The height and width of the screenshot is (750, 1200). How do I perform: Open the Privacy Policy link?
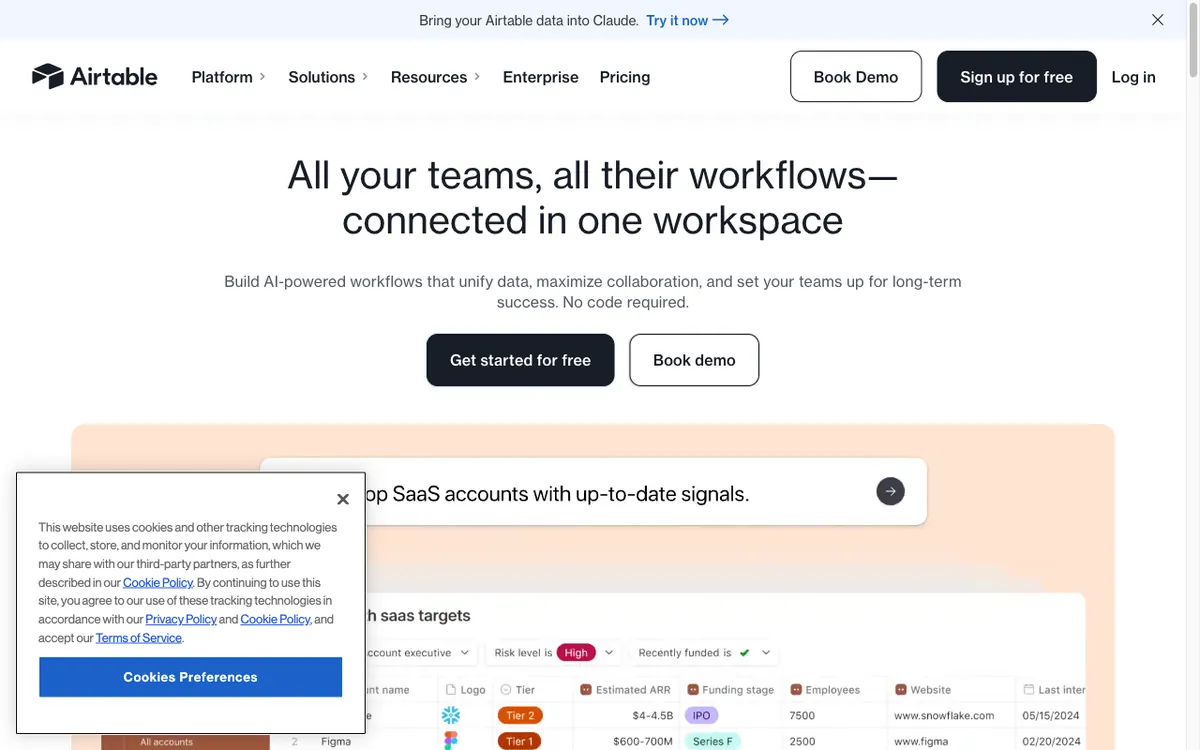point(181,619)
